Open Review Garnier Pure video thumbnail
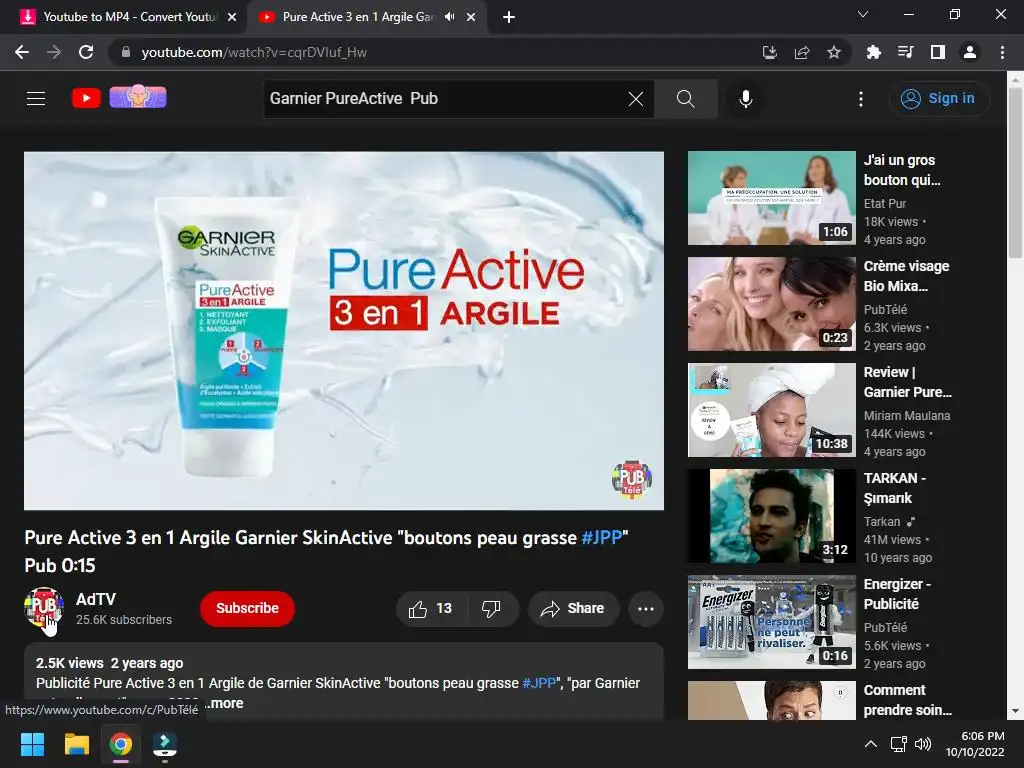This screenshot has height=768, width=1024. pyautogui.click(x=771, y=410)
